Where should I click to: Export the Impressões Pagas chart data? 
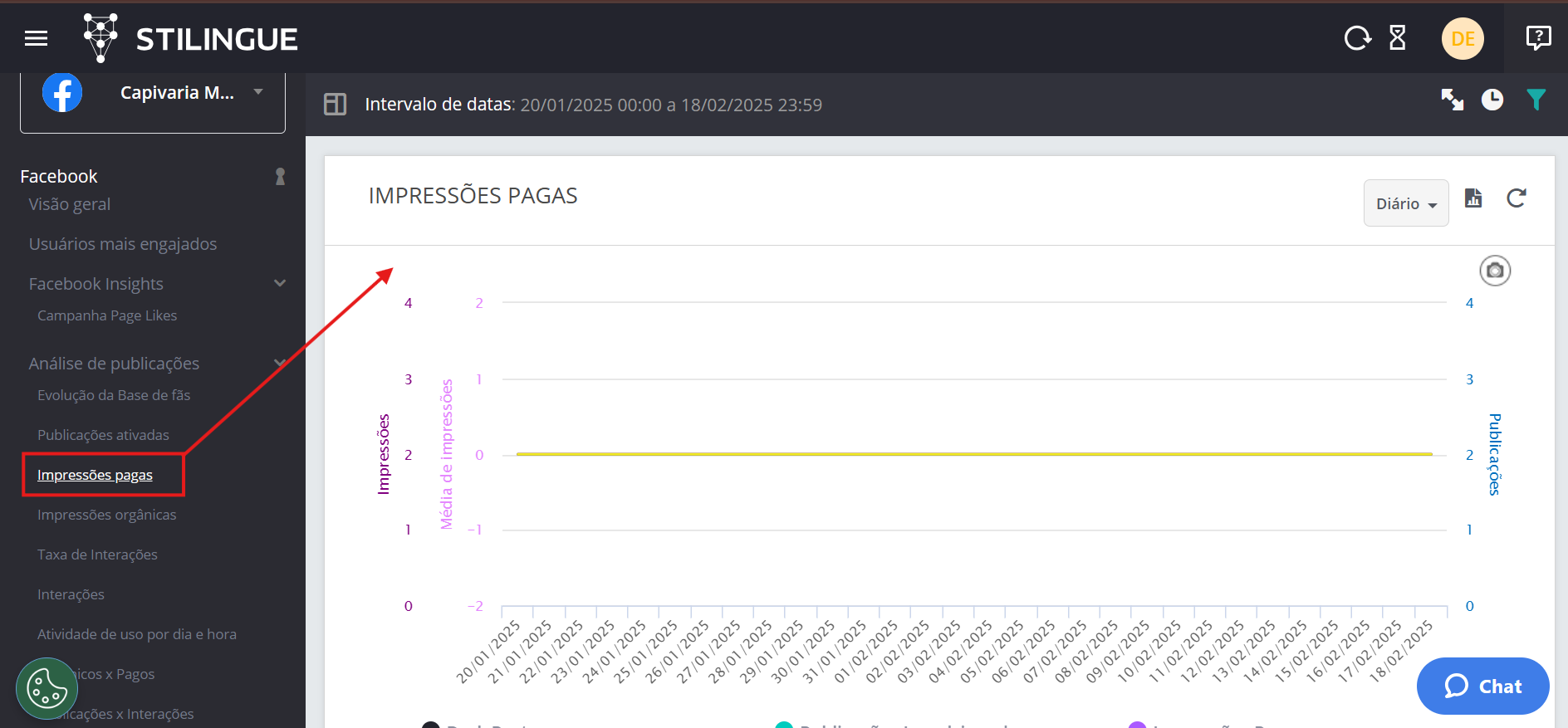tap(1473, 198)
